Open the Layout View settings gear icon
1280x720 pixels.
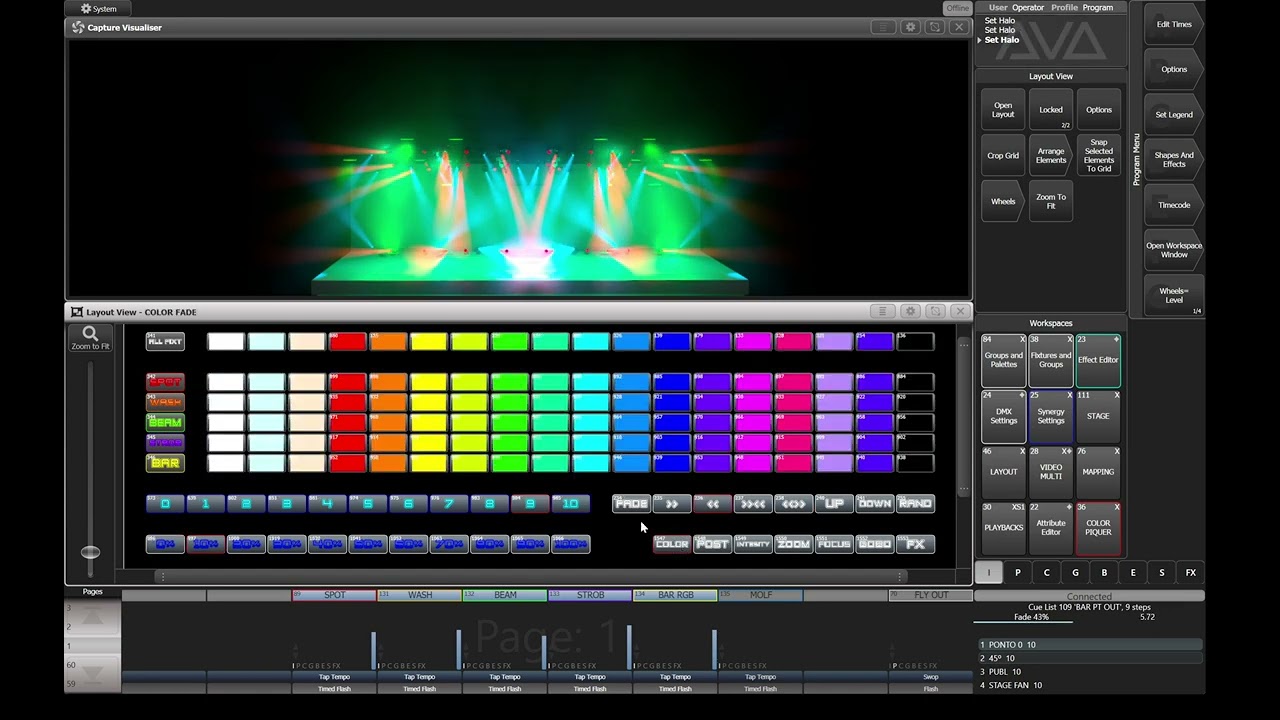tap(910, 311)
